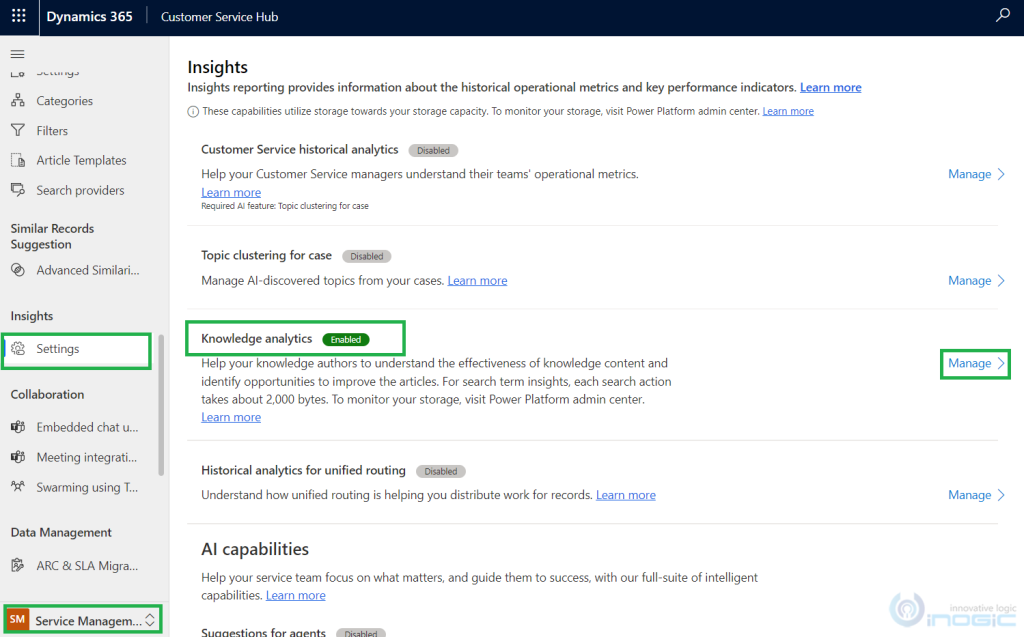Click Manage for Customer Service historical analytics
The width and height of the screenshot is (1024, 637).
[x=969, y=173]
